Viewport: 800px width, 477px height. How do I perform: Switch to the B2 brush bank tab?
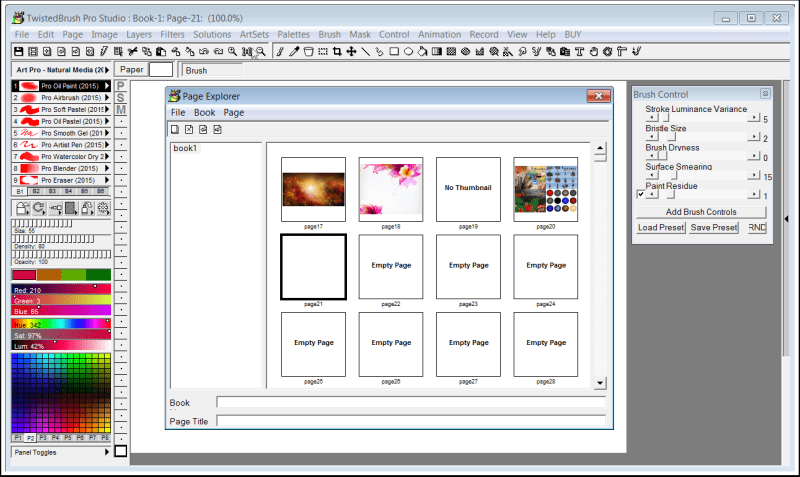coord(36,191)
